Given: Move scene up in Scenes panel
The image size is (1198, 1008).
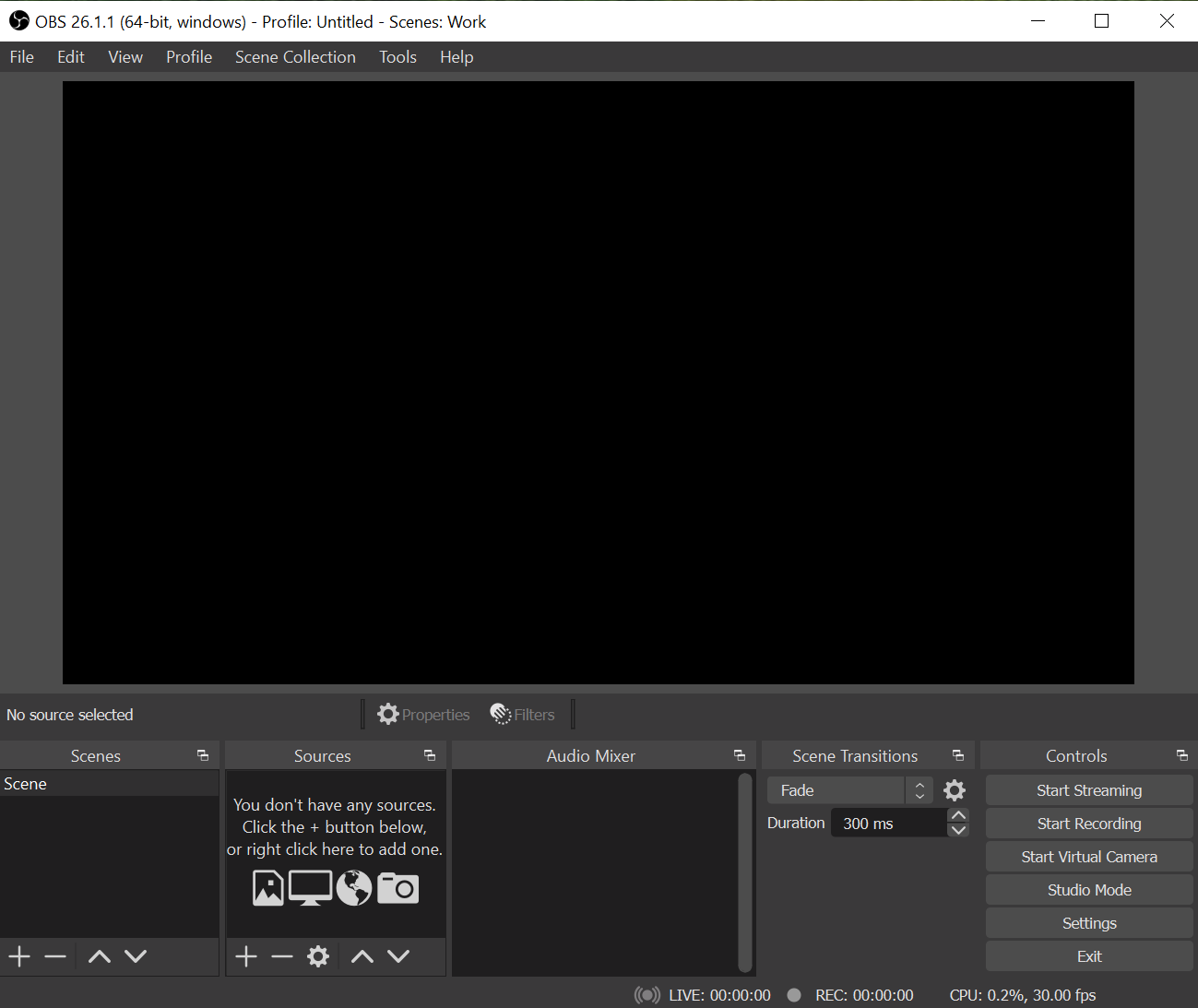Looking at the screenshot, I should pos(100,956).
